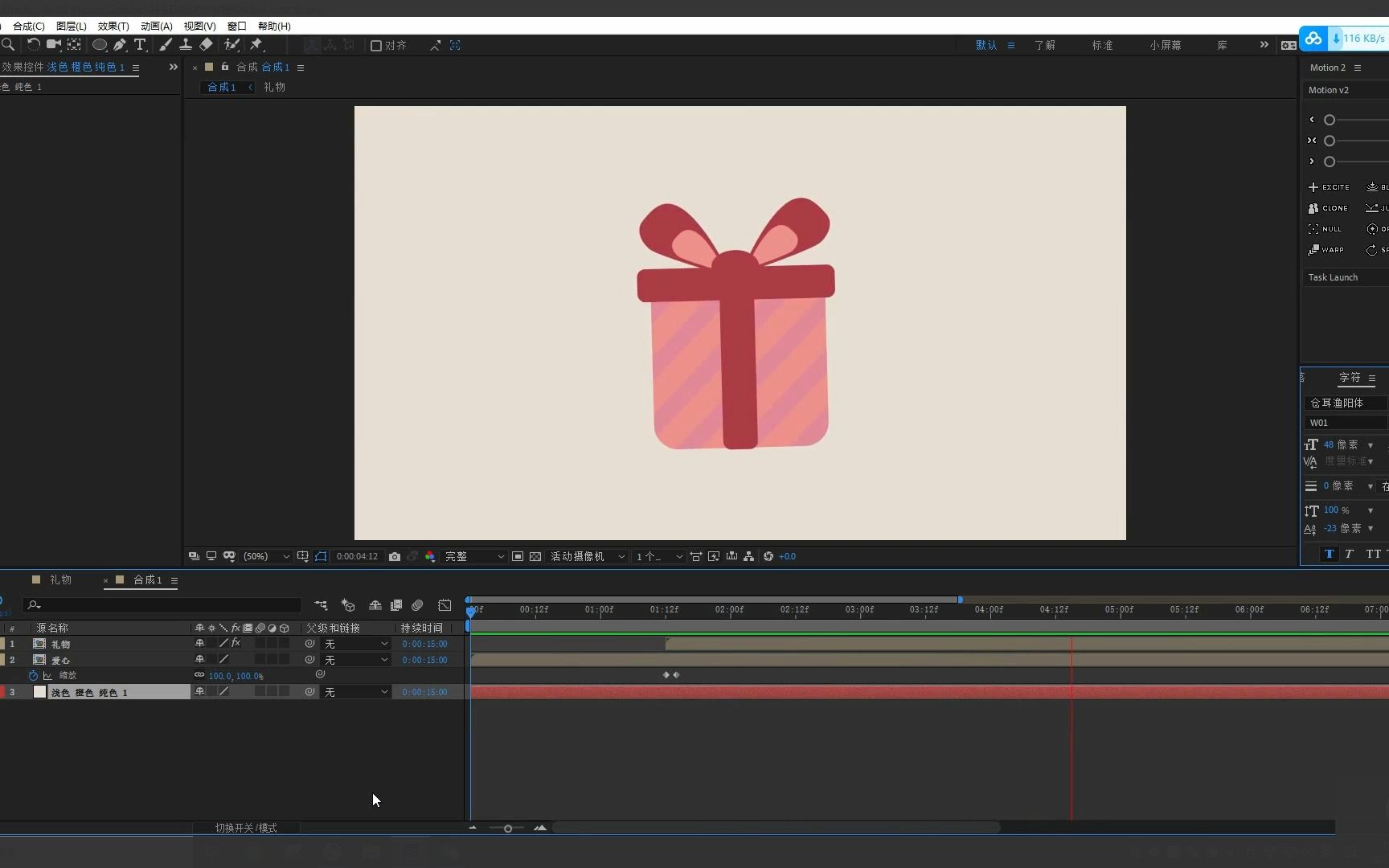Click the CLONE button in Motion v2
The width and height of the screenshot is (1389, 868).
pos(1328,208)
